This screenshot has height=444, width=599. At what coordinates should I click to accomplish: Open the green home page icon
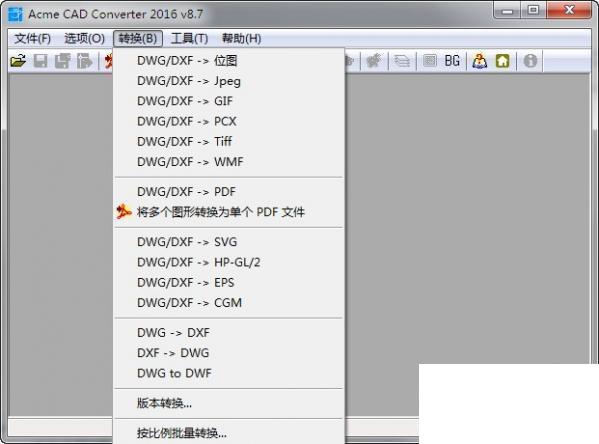click(x=502, y=61)
